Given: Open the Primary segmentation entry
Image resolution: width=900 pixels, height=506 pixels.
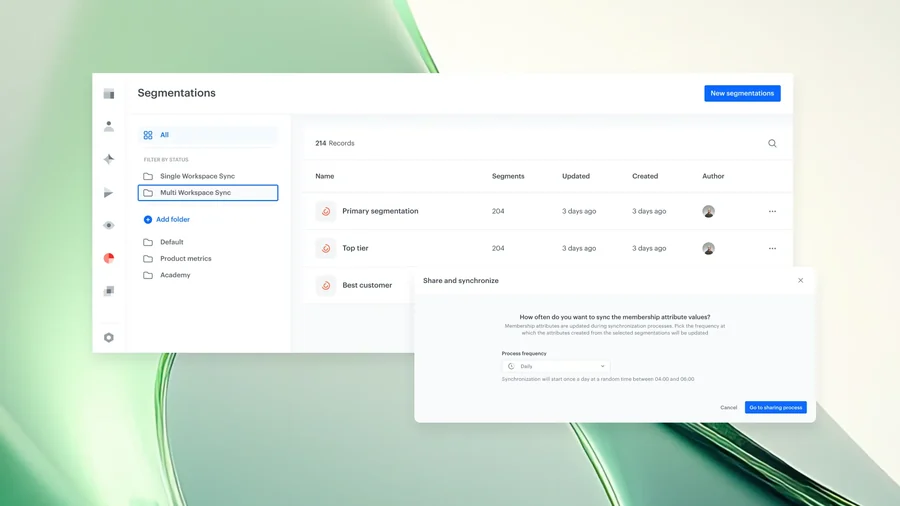Looking at the screenshot, I should point(380,211).
